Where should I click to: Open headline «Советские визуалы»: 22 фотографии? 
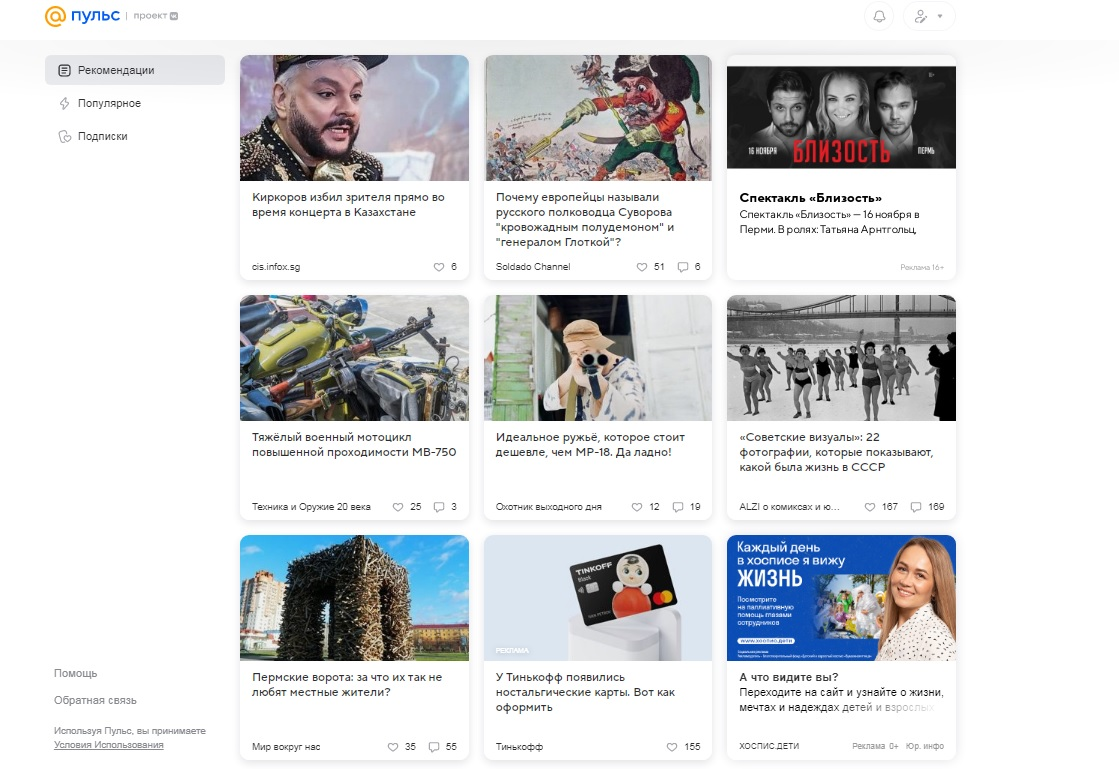(x=836, y=452)
